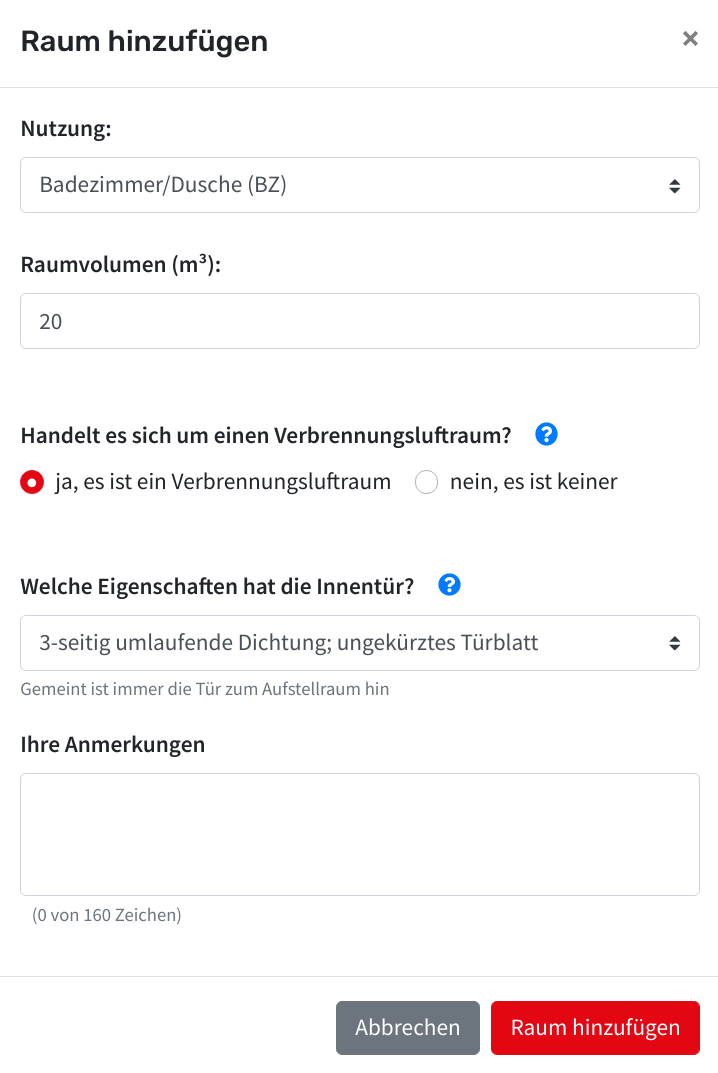Screen dimensions: 718x1073
Task: Click the hint text about Tür zum Aufstellraum
Action: [x=205, y=689]
